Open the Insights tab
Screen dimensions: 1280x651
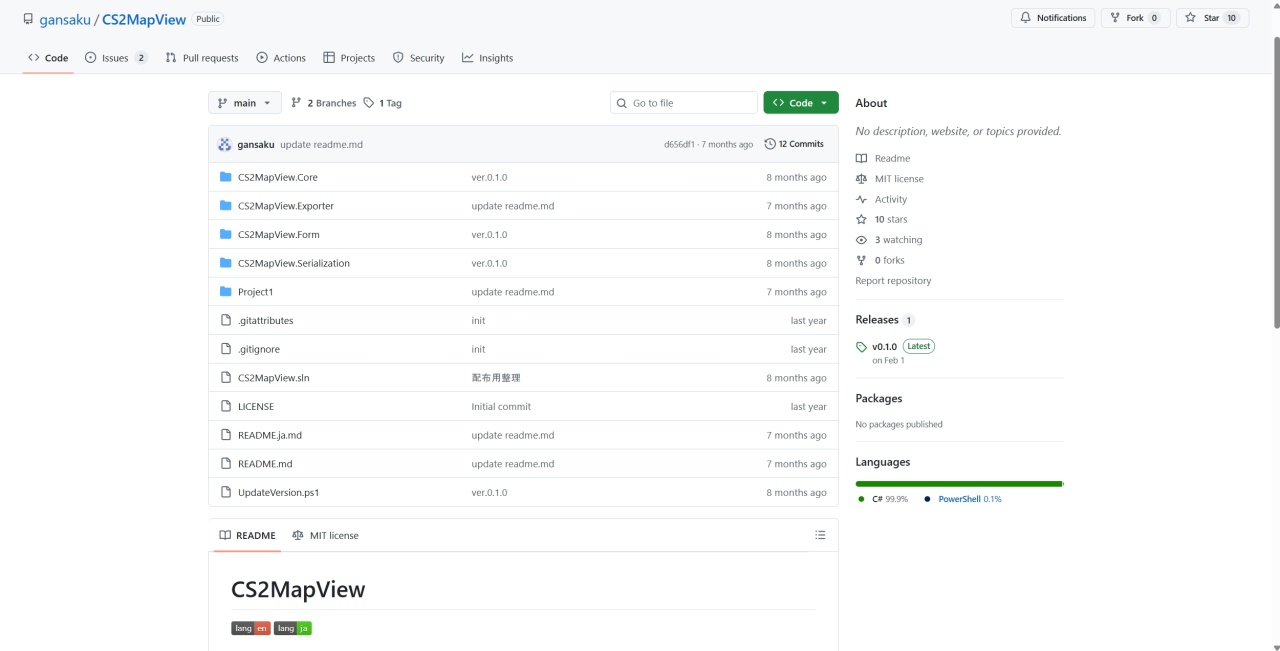(x=487, y=58)
